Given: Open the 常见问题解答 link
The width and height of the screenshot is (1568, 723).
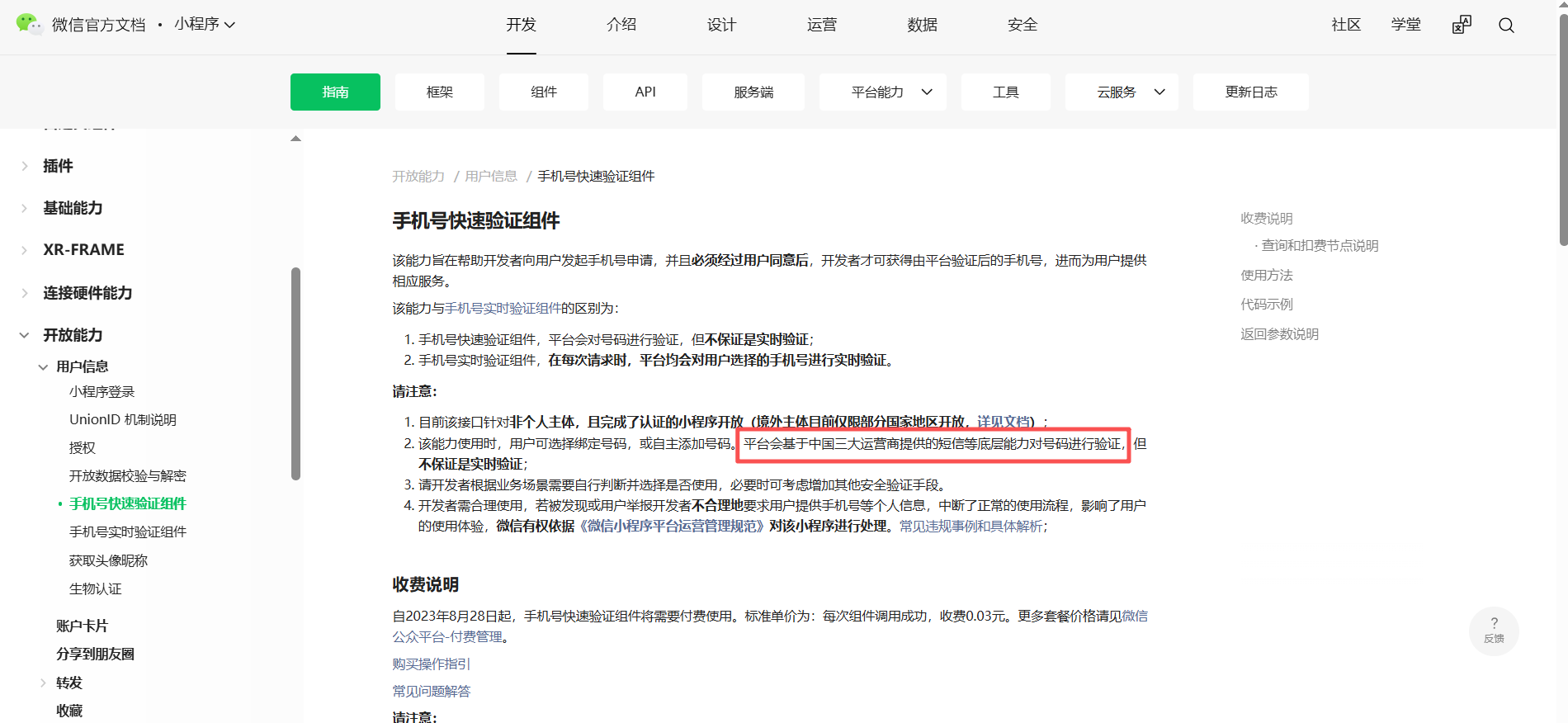Looking at the screenshot, I should (x=432, y=691).
